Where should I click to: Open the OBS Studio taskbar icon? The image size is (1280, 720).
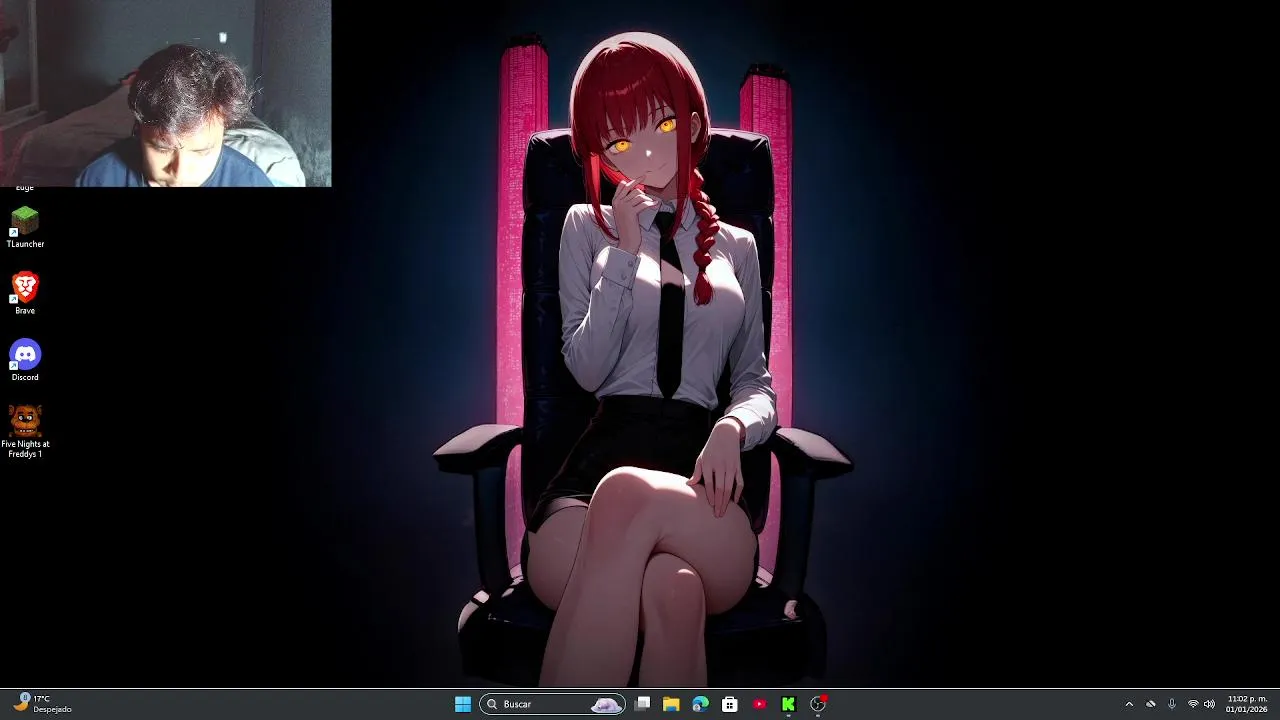click(818, 704)
